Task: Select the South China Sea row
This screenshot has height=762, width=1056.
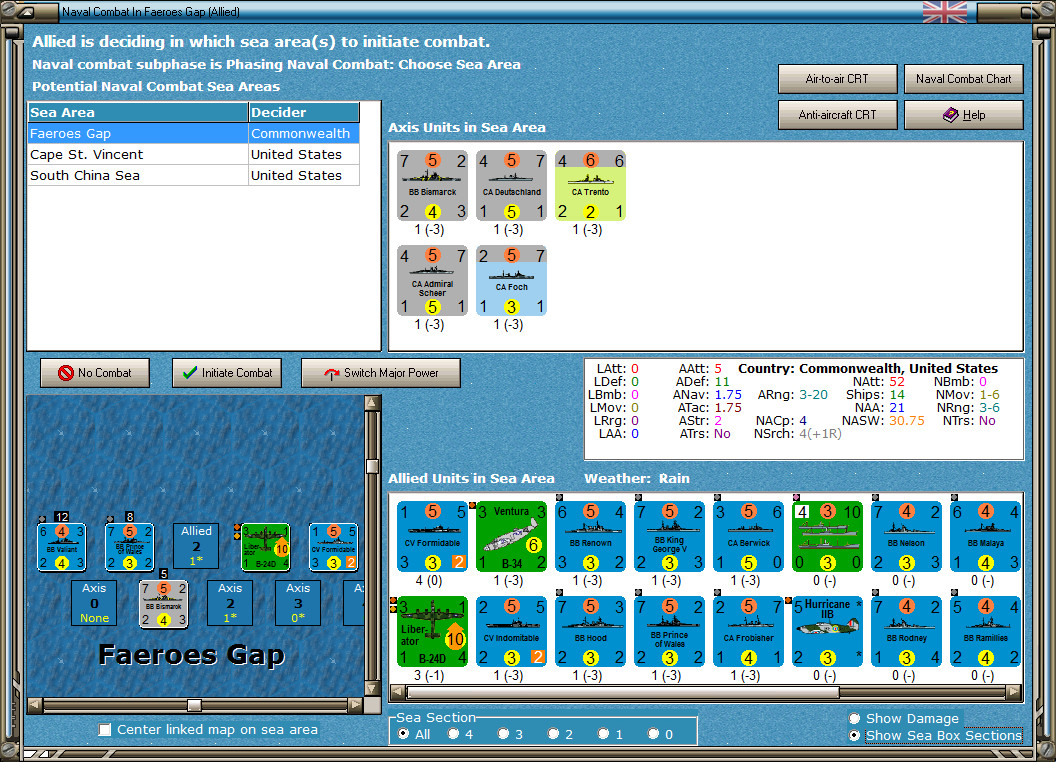Action: tap(194, 175)
